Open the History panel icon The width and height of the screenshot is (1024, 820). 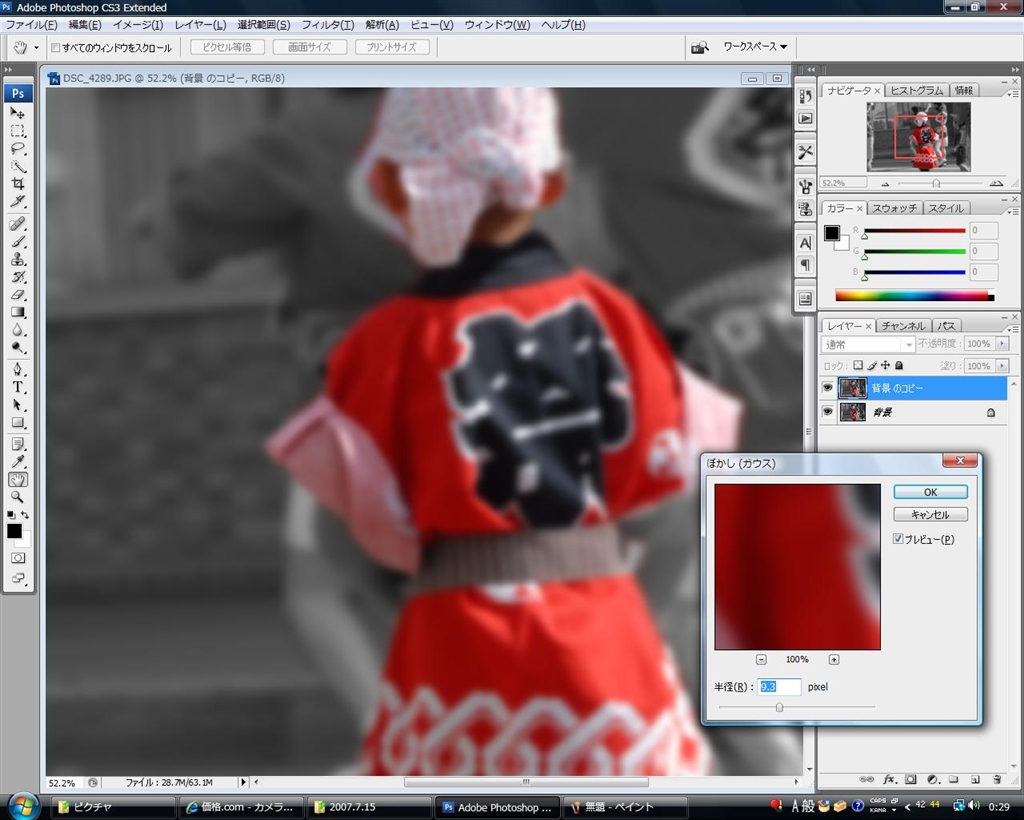(805, 96)
